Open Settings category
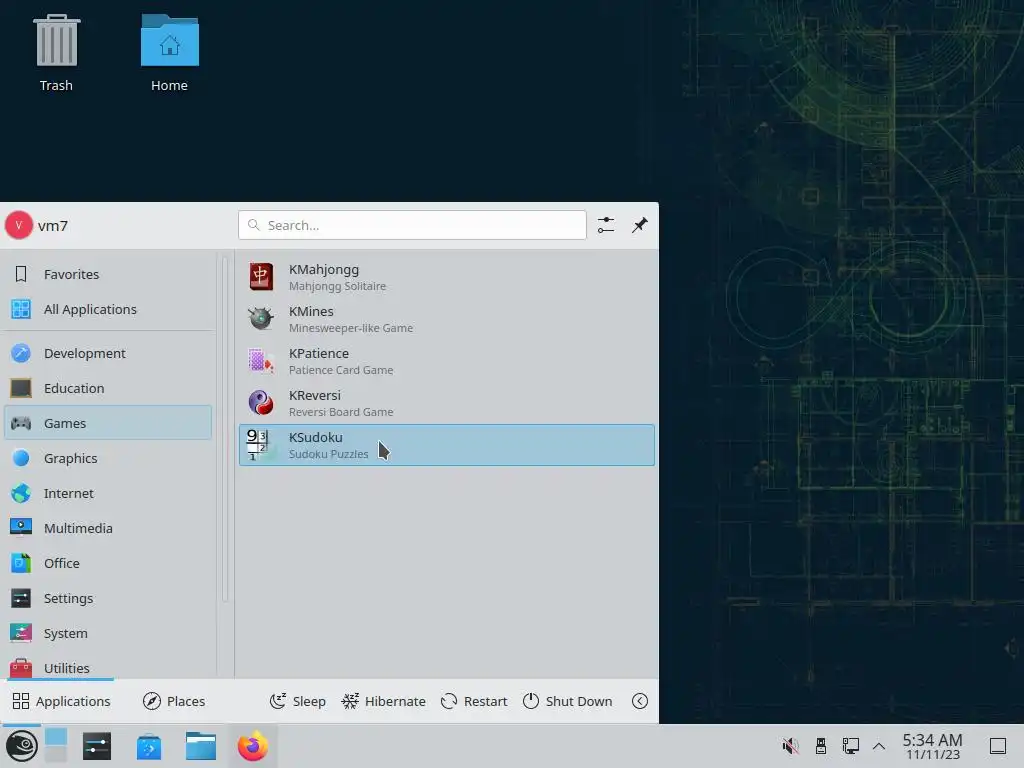Image resolution: width=1024 pixels, height=768 pixels. [108, 598]
